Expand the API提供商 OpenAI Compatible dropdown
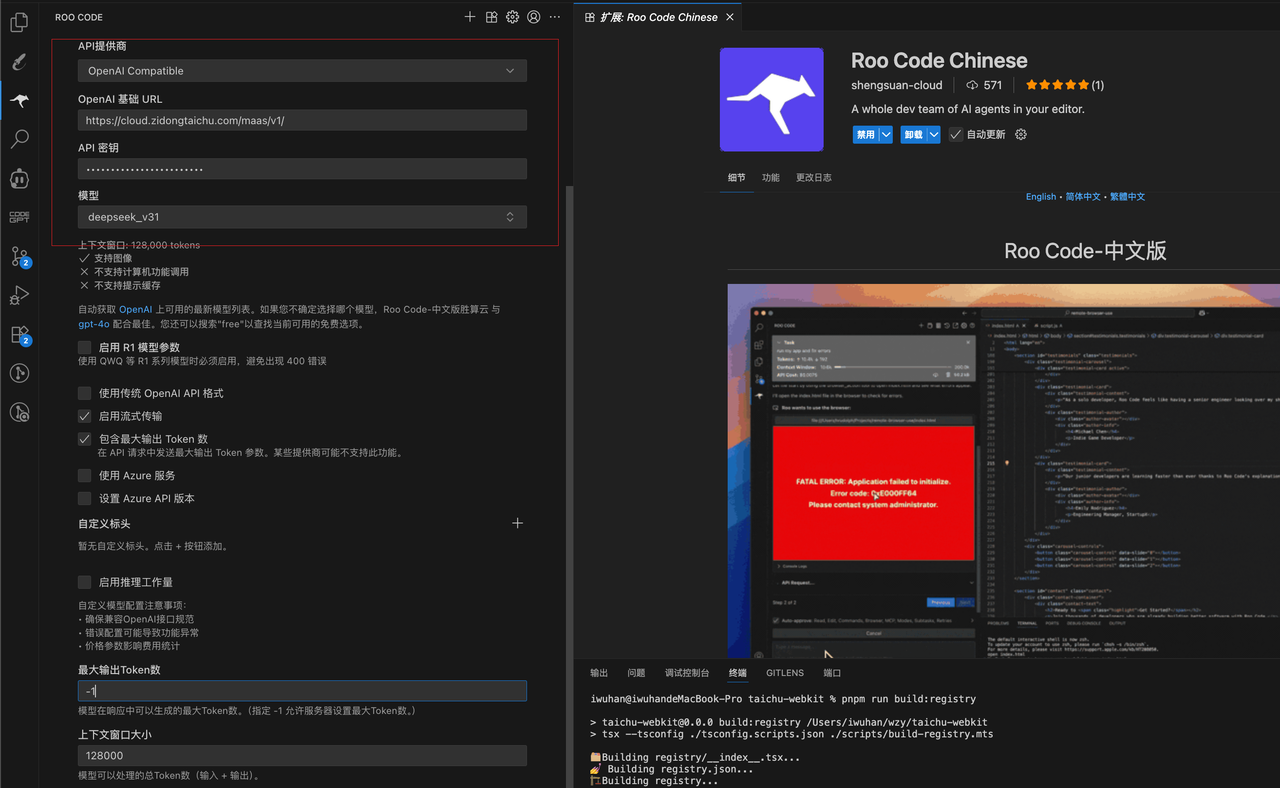This screenshot has height=788, width=1280. (302, 71)
